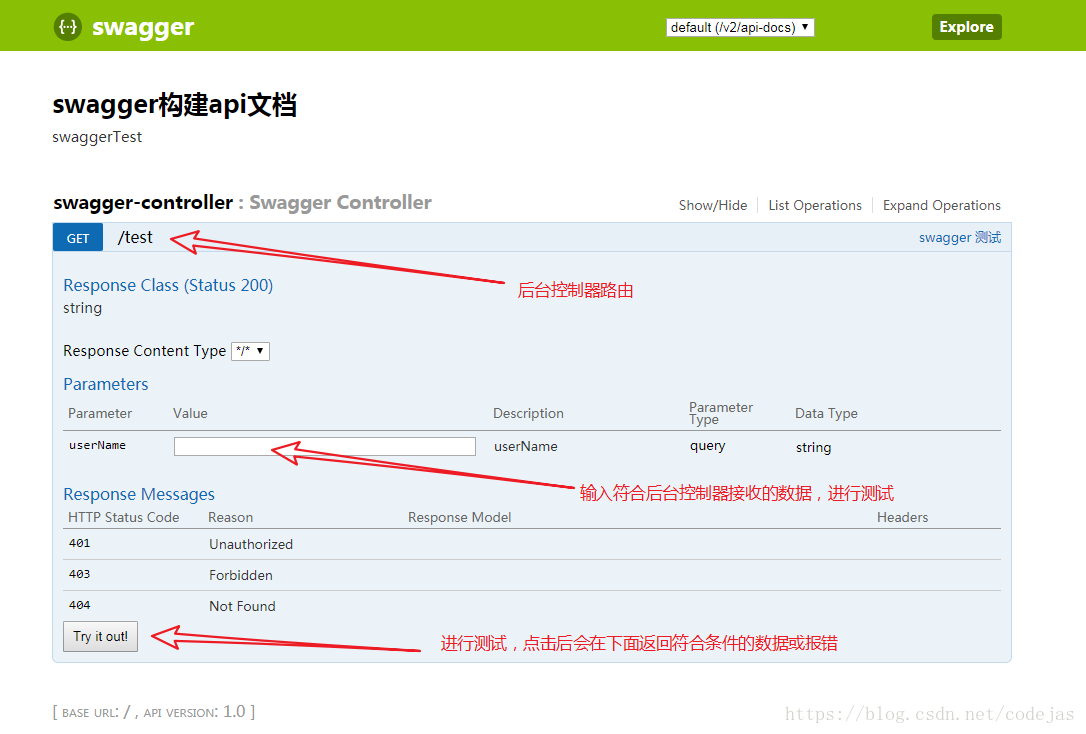1086x734 pixels.
Task: Click Show/Hide for swagger-controller
Action: 713,206
